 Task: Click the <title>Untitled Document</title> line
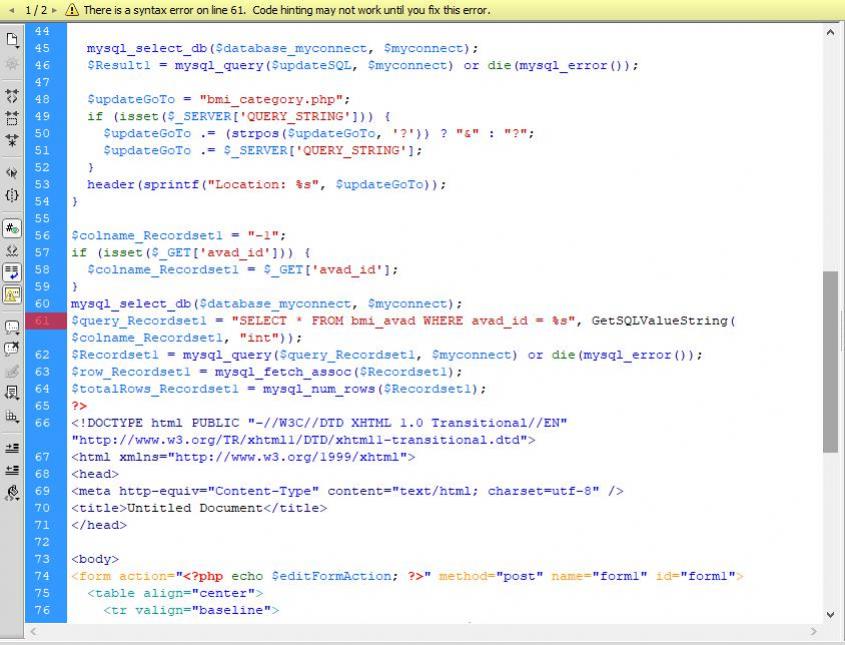199,508
